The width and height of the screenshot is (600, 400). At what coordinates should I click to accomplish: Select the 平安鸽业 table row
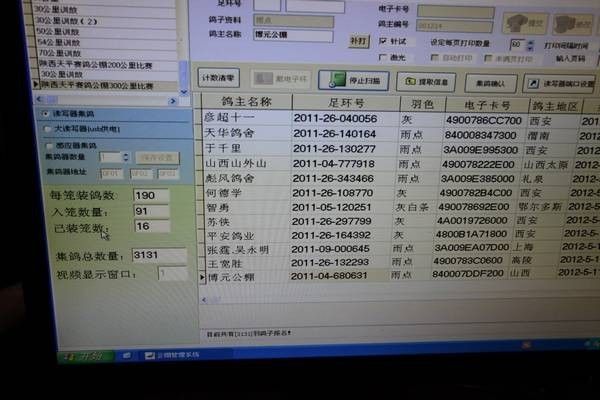400,235
